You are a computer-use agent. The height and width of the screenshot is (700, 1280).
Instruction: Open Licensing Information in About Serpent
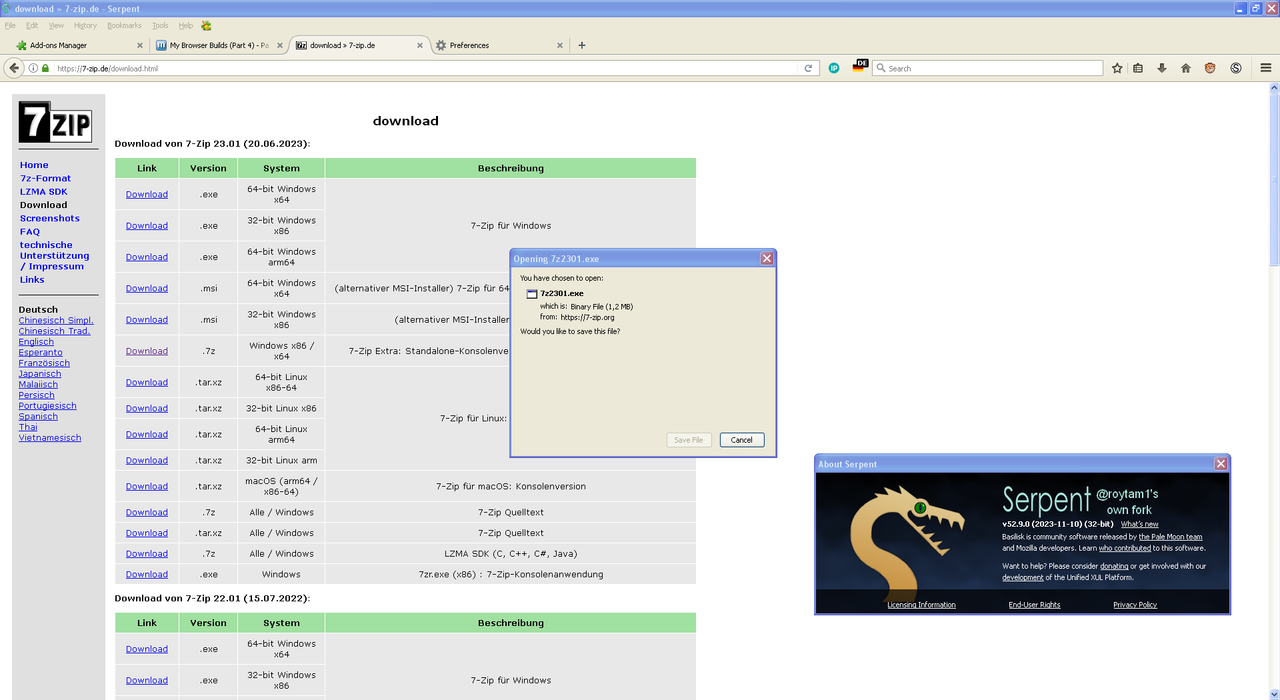coord(921,605)
